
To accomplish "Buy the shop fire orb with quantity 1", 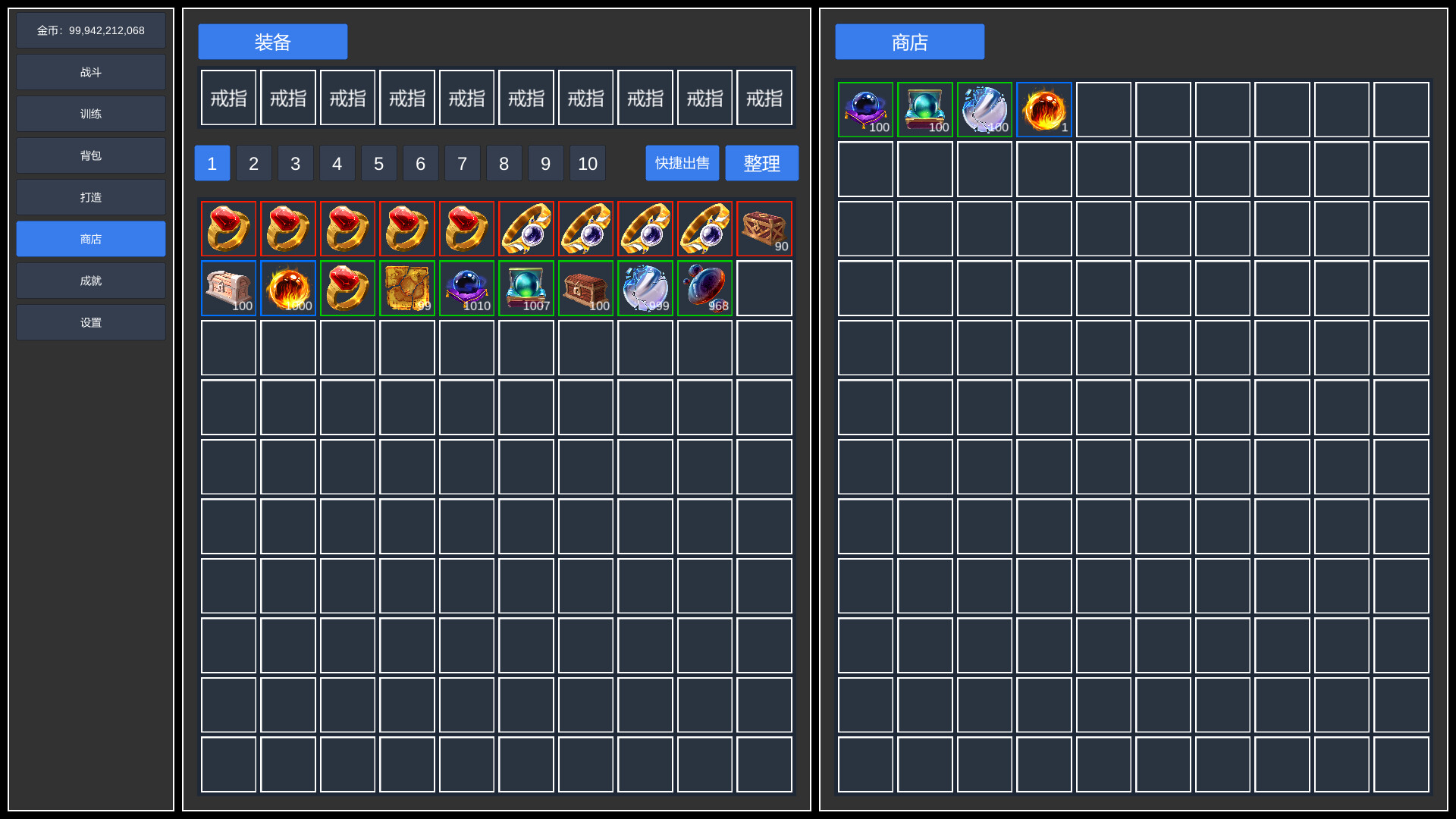I will point(1044,109).
